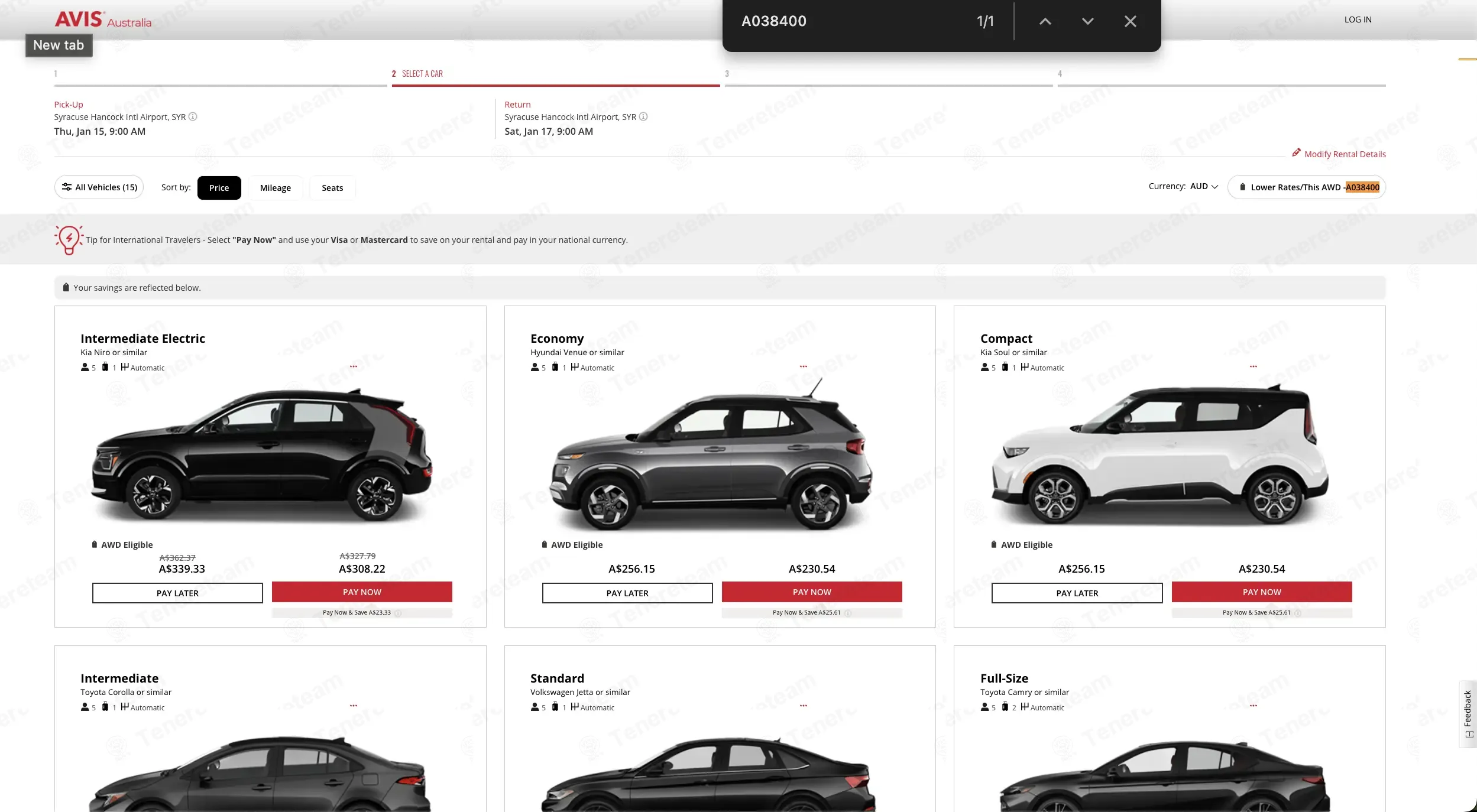This screenshot has height=812, width=1477.
Task: Click the seats icon on Intermediate Electric
Action: 85,367
